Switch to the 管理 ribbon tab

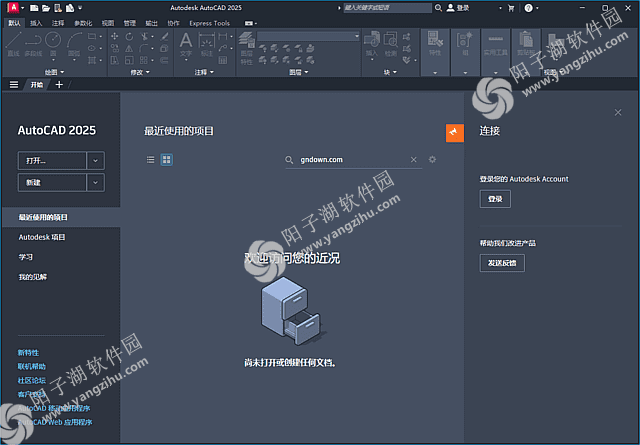pyautogui.click(x=130, y=23)
